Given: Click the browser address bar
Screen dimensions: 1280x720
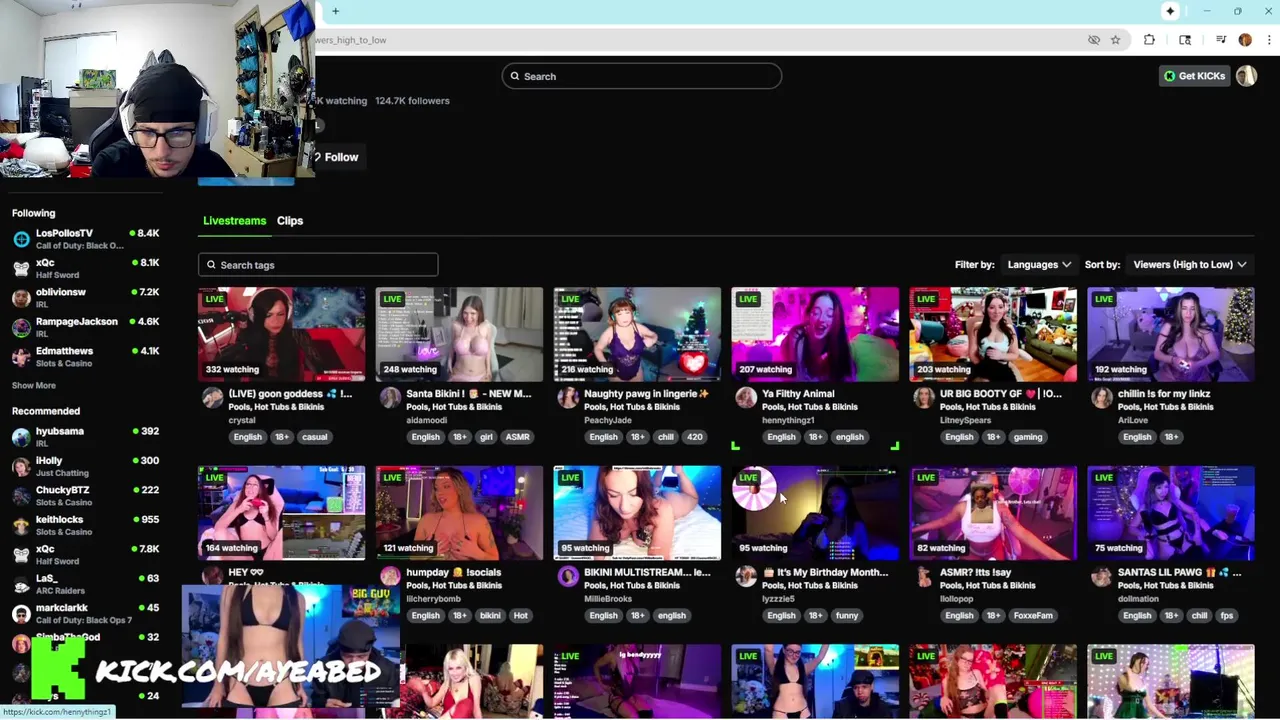Looking at the screenshot, I should pyautogui.click(x=700, y=40).
